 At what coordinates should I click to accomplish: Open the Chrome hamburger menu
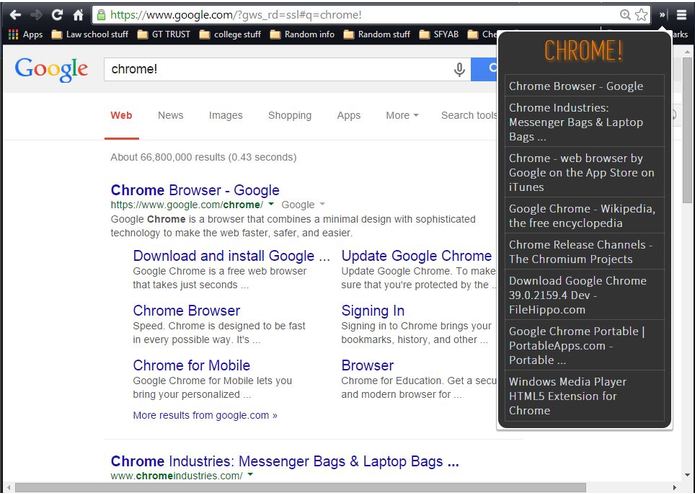(681, 15)
